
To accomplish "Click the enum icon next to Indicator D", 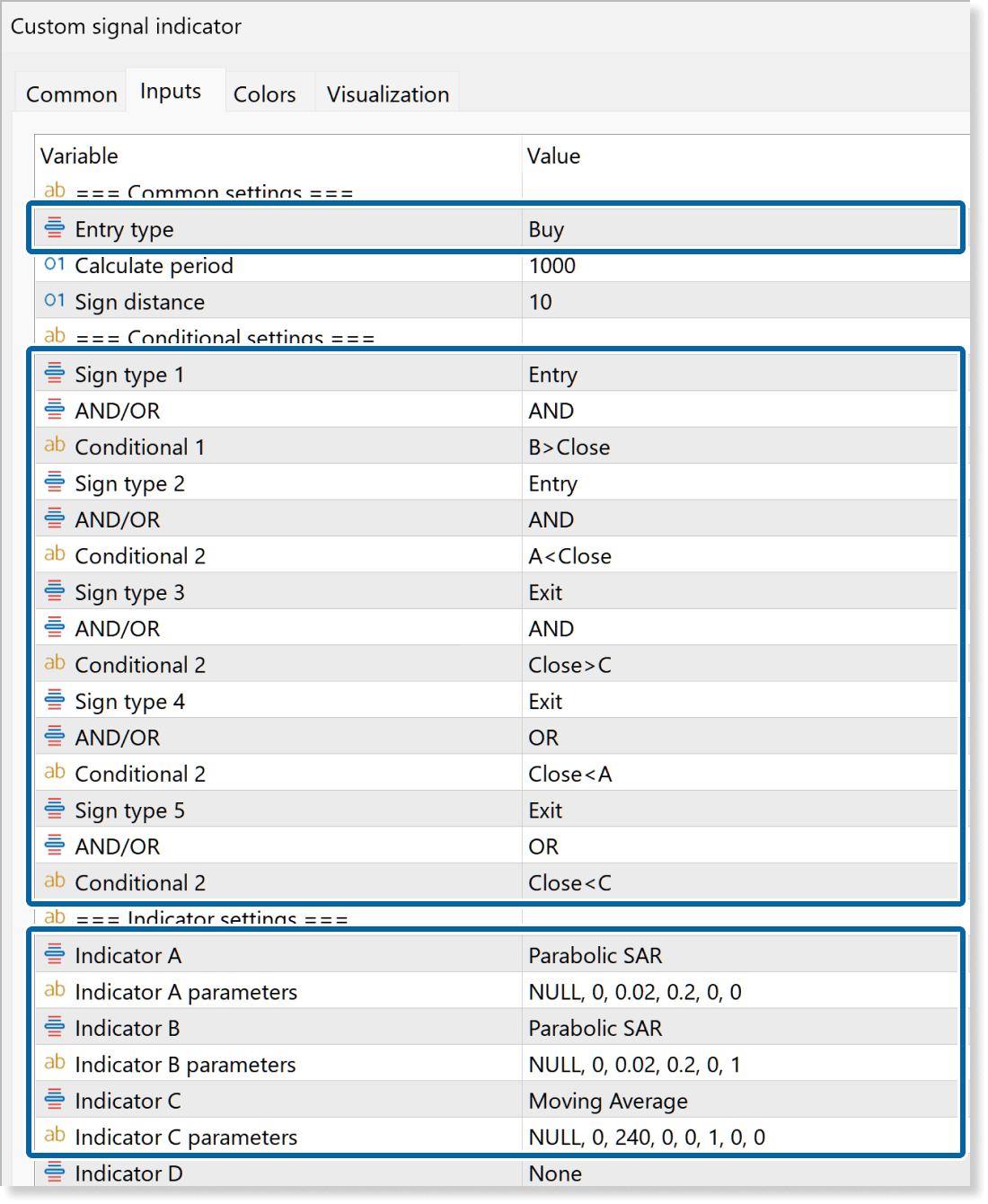I will pyautogui.click(x=54, y=1173).
